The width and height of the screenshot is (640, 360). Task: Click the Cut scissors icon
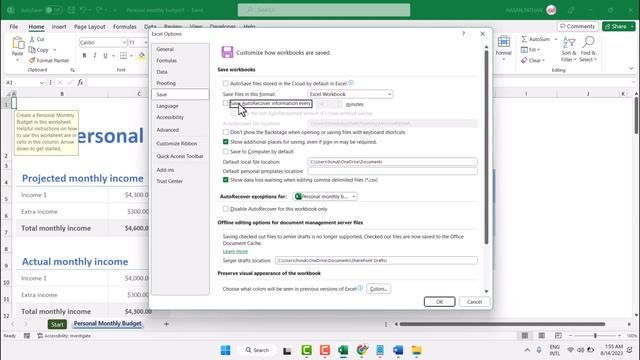coord(32,39)
